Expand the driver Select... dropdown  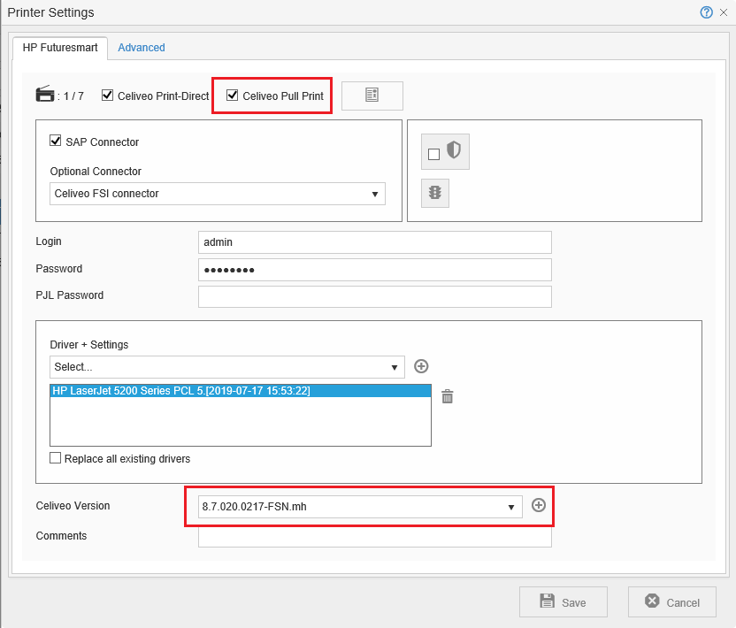(x=227, y=367)
